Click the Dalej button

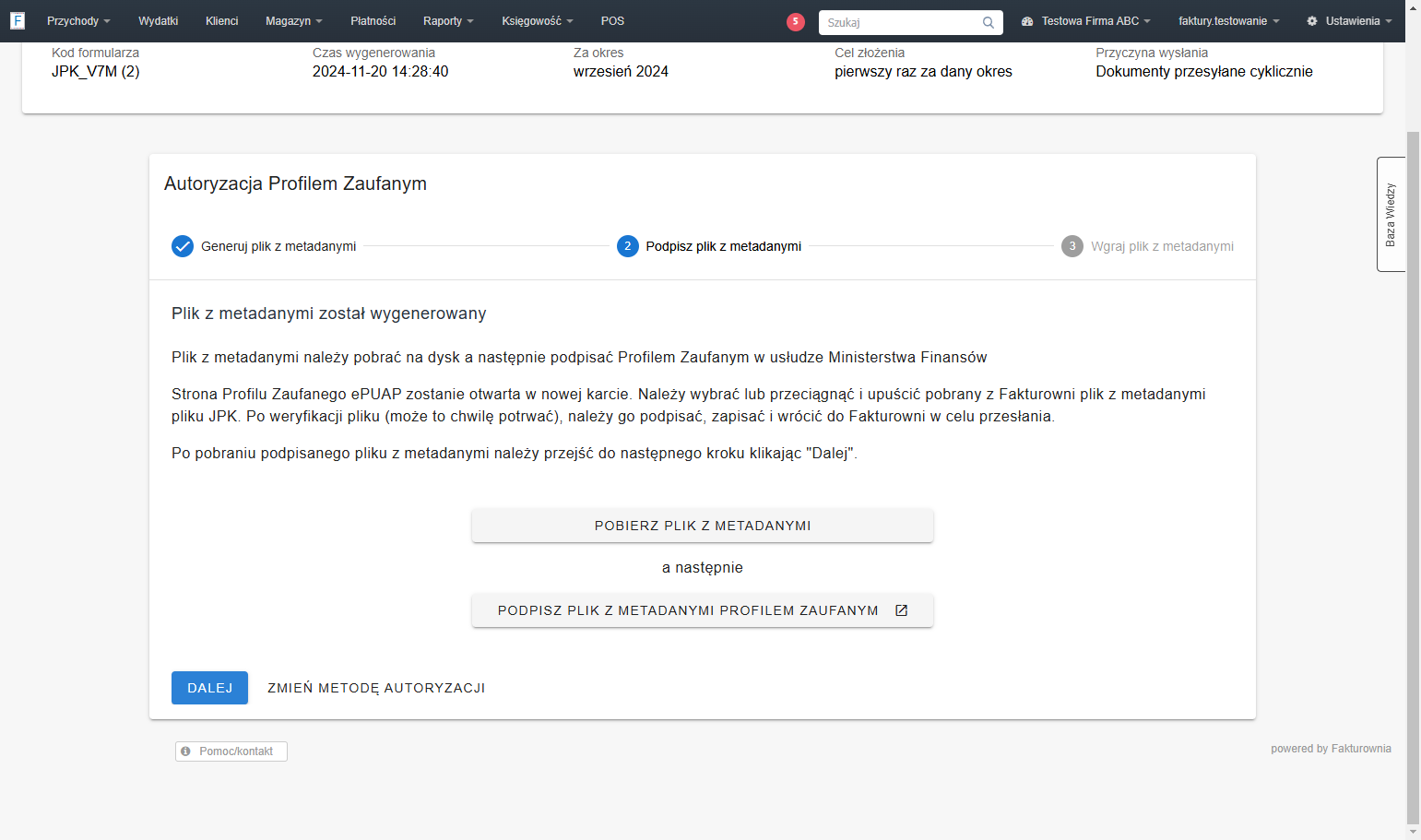(209, 688)
